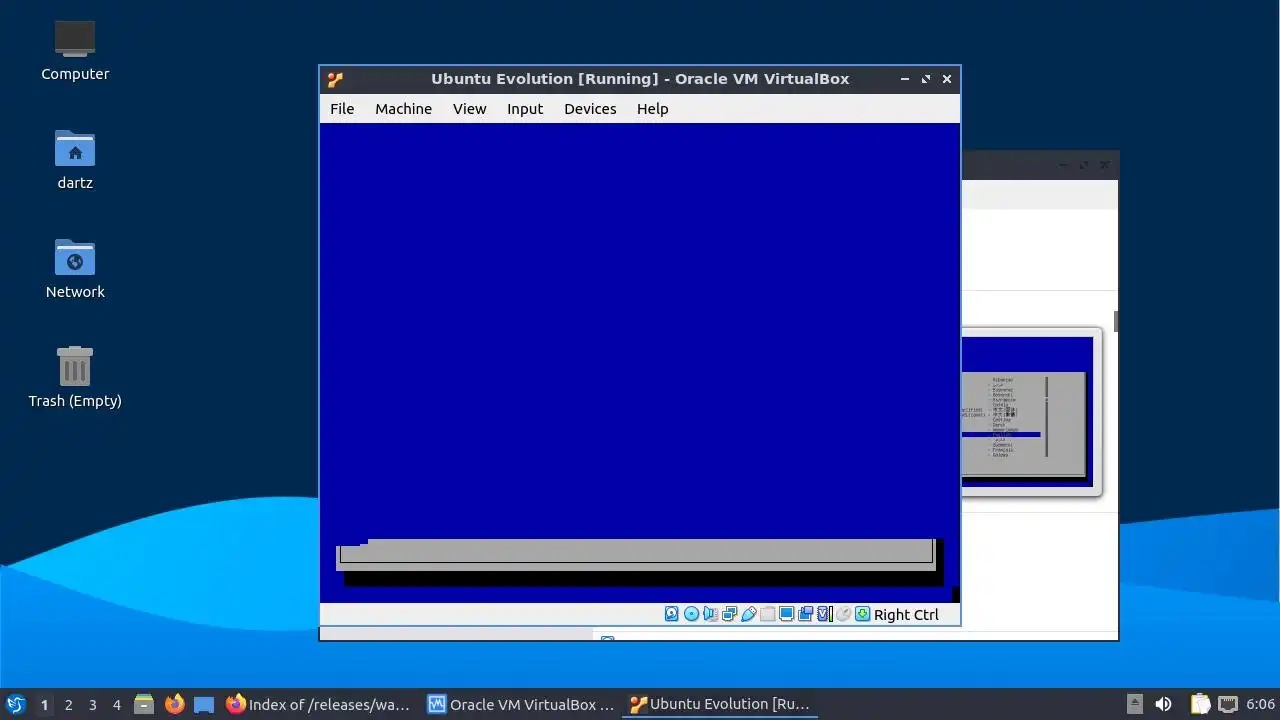Click the USB devices status icon

tap(748, 614)
